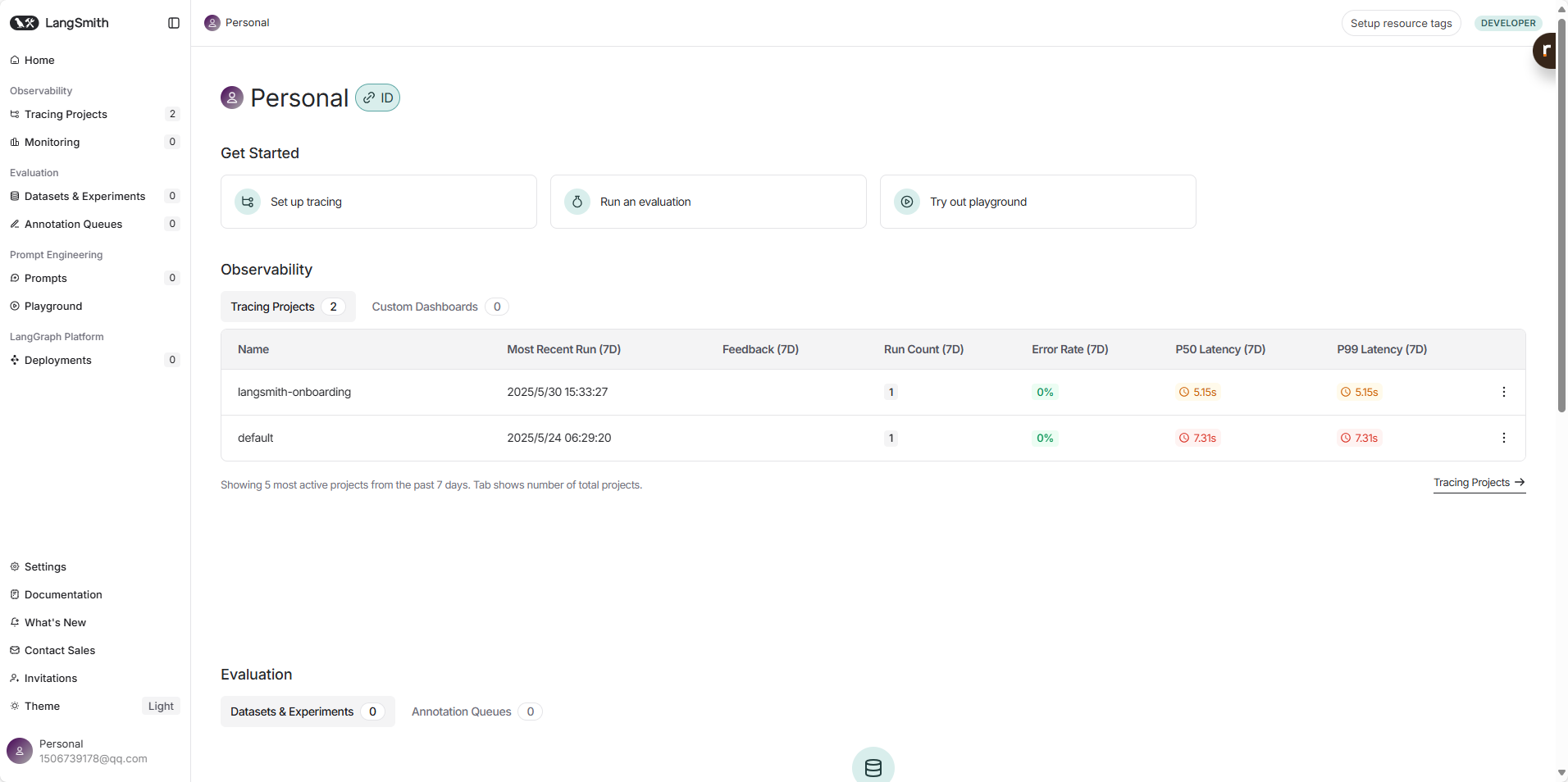Click the page vertical scrollbar thumb
The width and height of the screenshot is (1568, 782).
(1561, 216)
